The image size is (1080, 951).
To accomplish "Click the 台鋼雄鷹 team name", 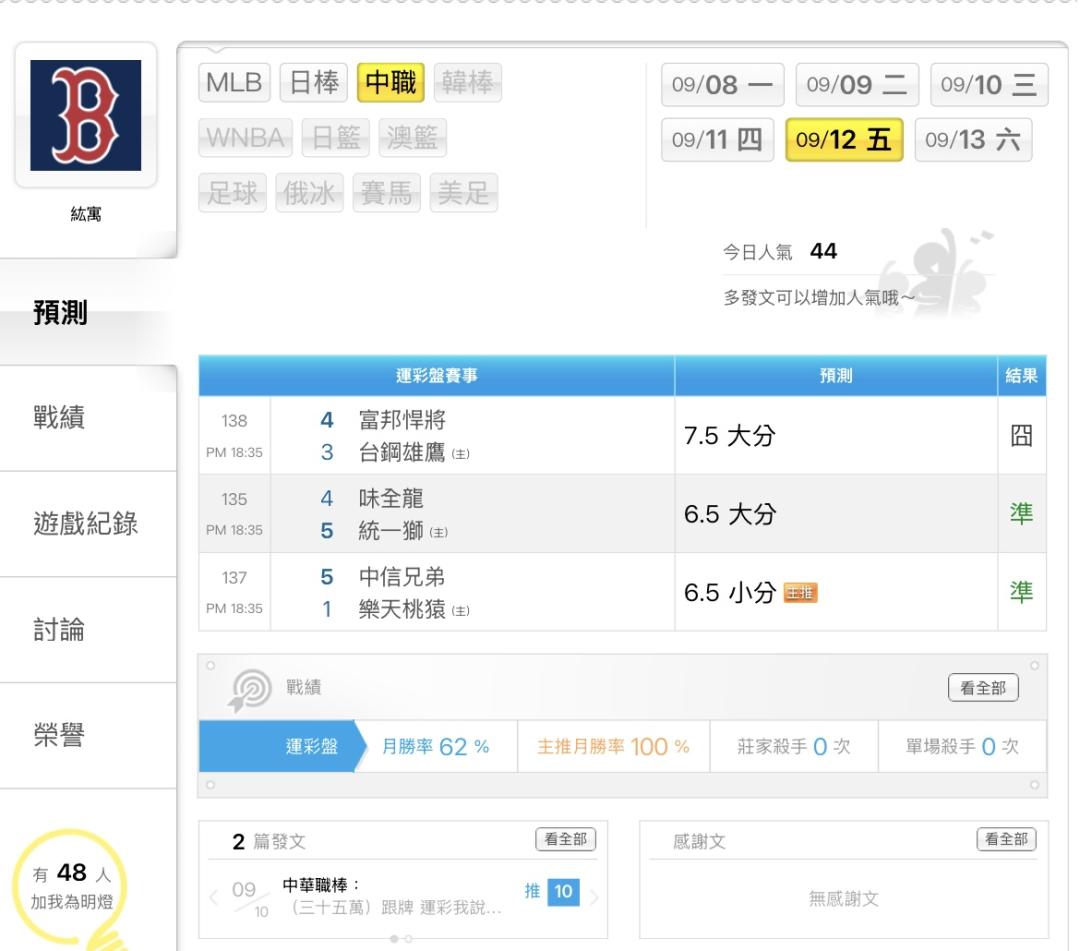I will 402,452.
